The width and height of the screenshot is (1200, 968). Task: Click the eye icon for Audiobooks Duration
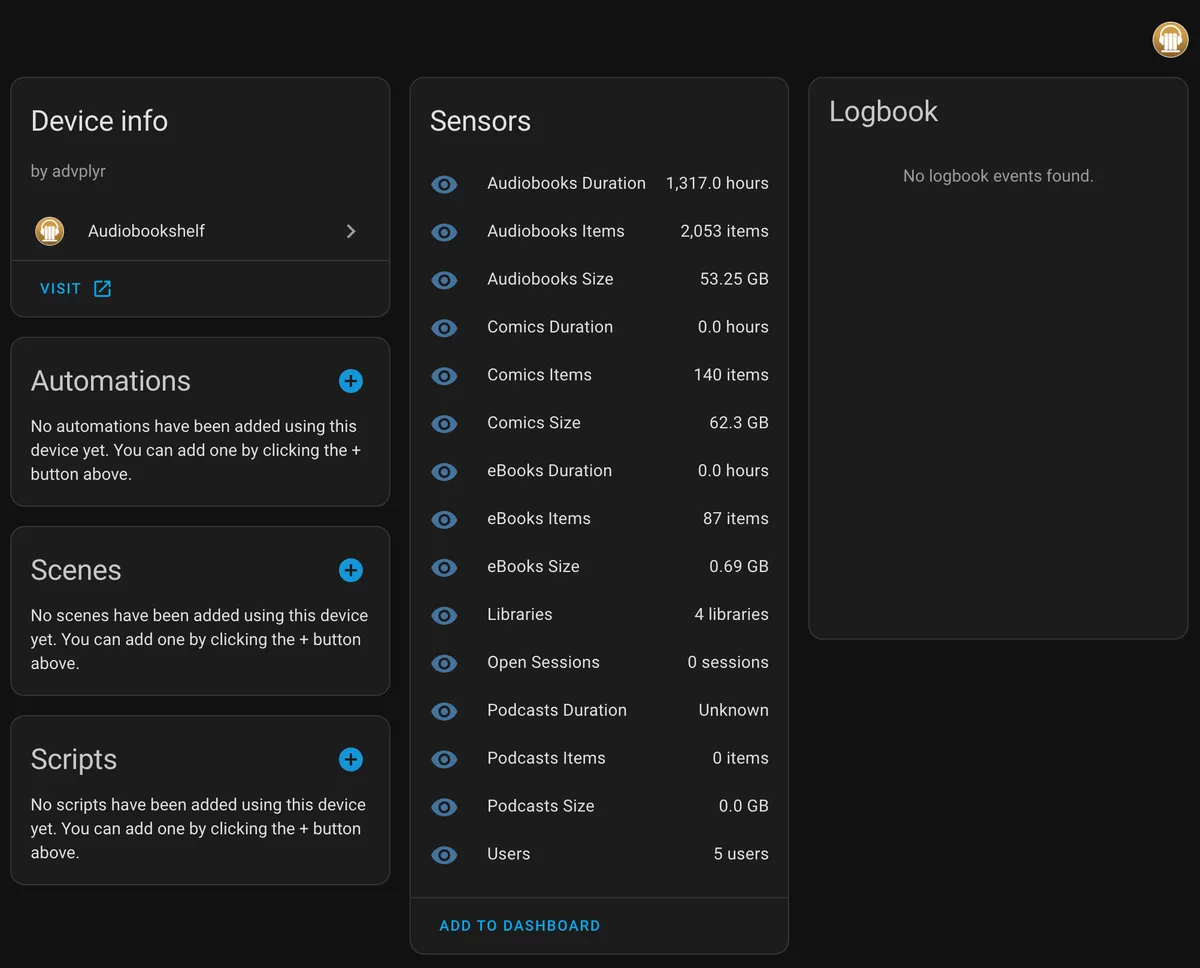(444, 184)
